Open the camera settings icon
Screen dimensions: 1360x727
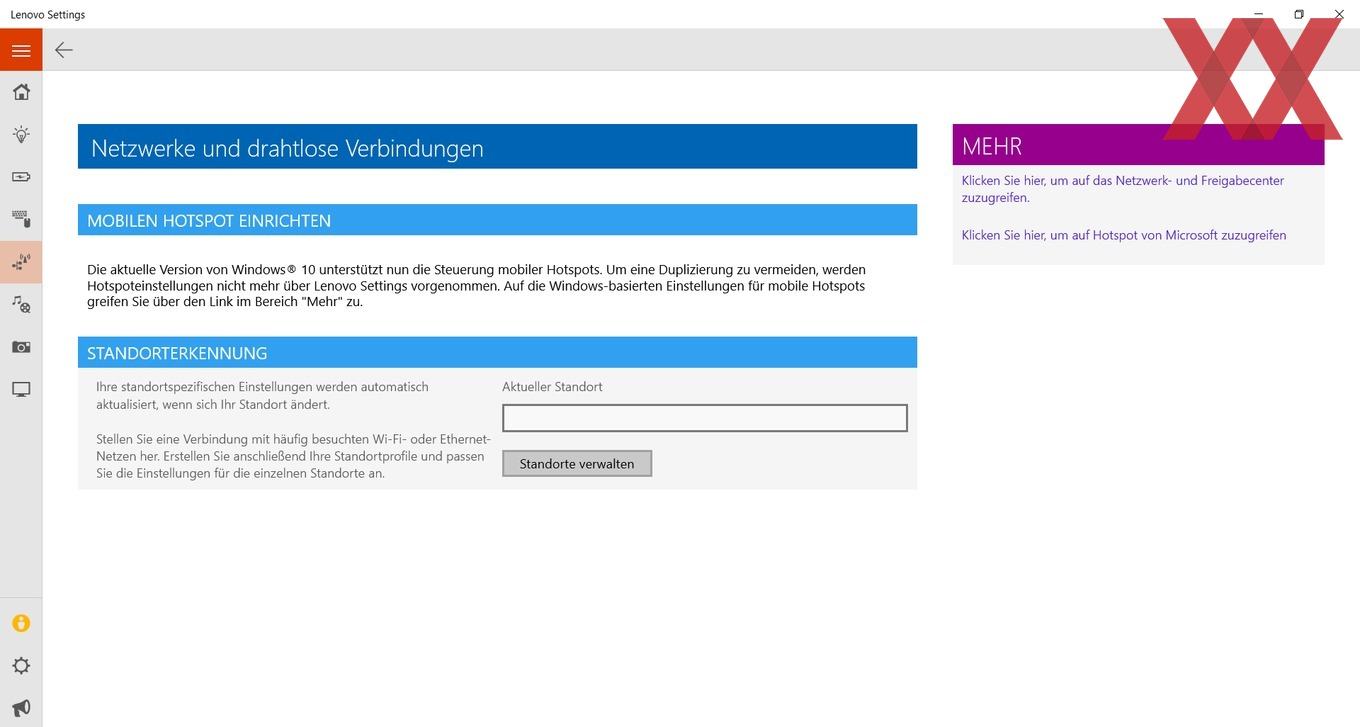21,347
